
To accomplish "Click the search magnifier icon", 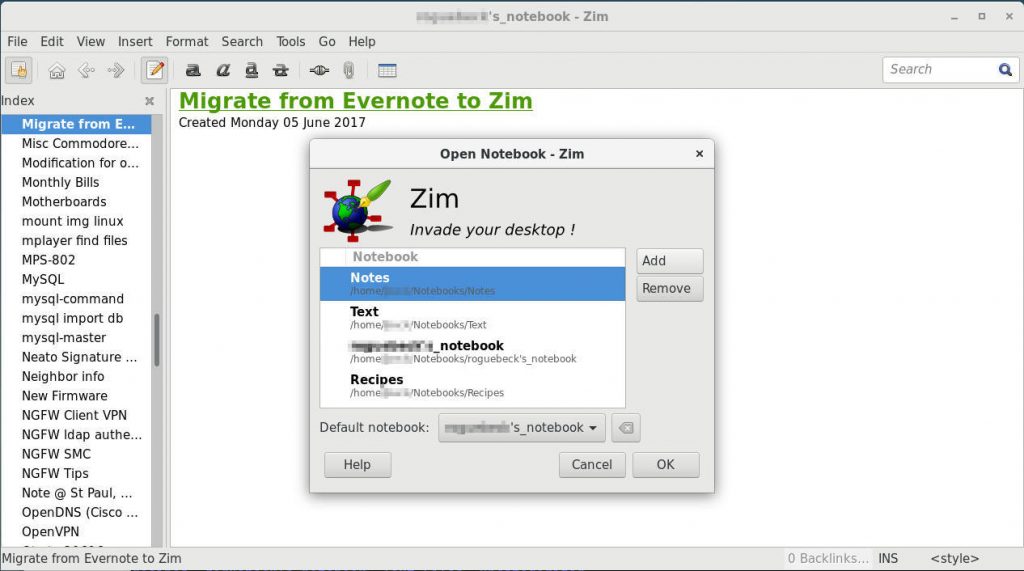I will tap(1005, 69).
